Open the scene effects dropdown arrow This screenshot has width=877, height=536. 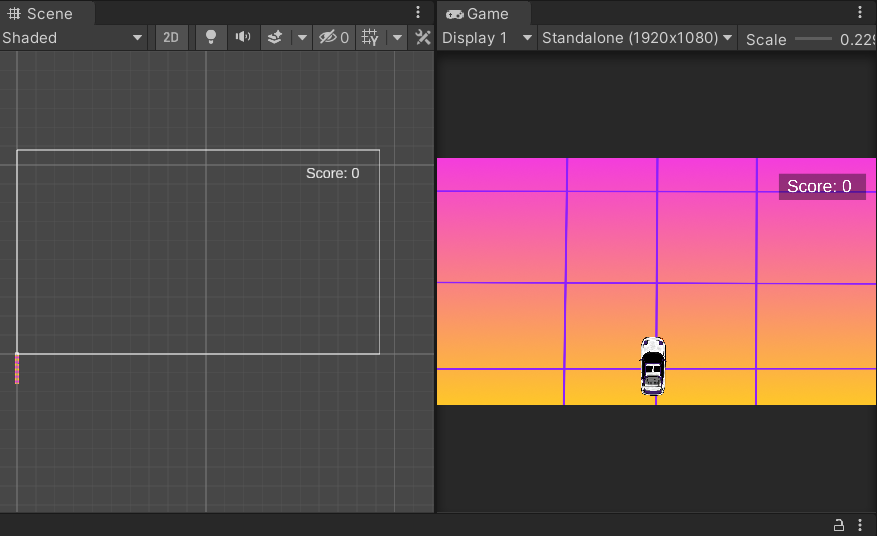point(302,38)
